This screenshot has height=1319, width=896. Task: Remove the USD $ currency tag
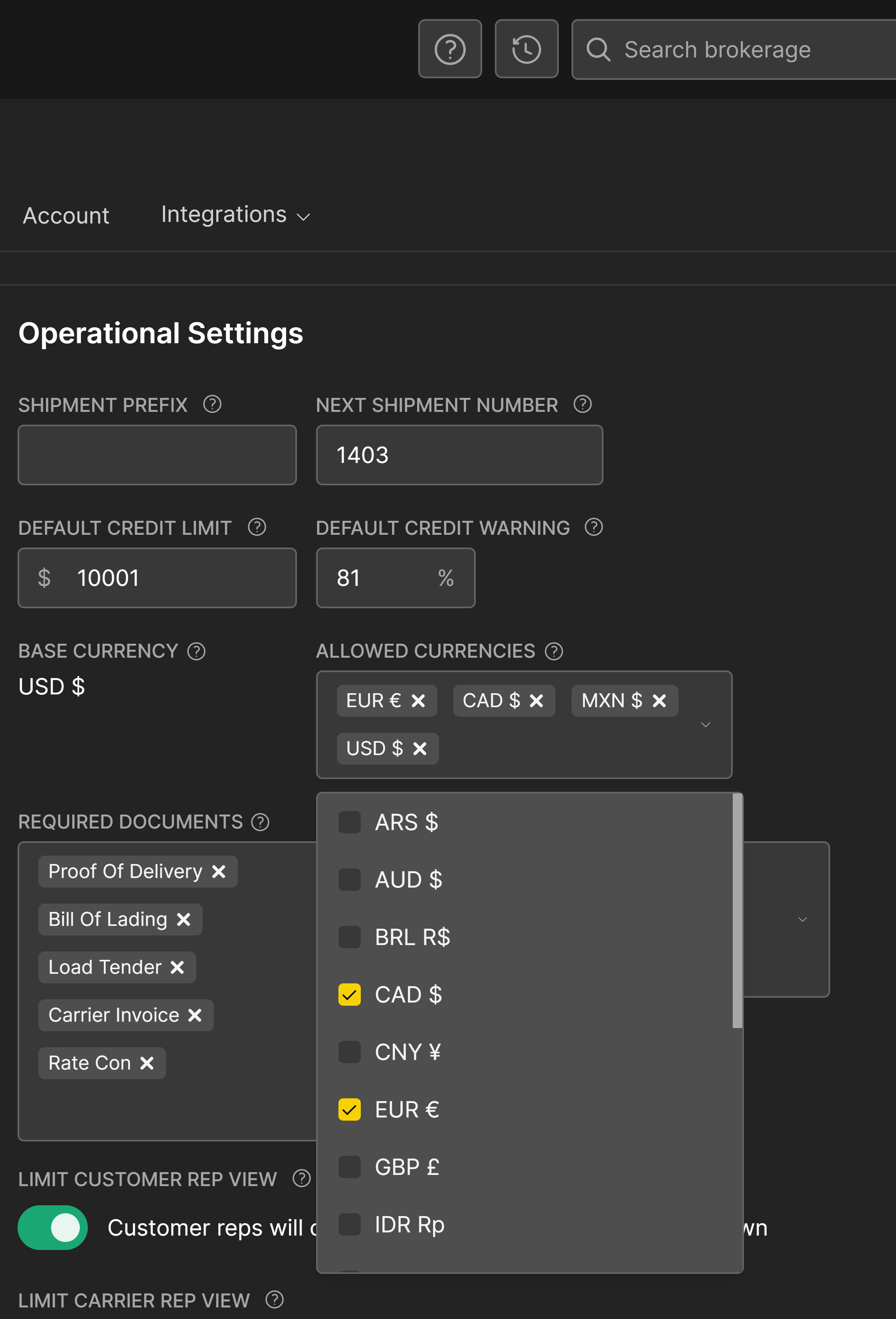420,749
